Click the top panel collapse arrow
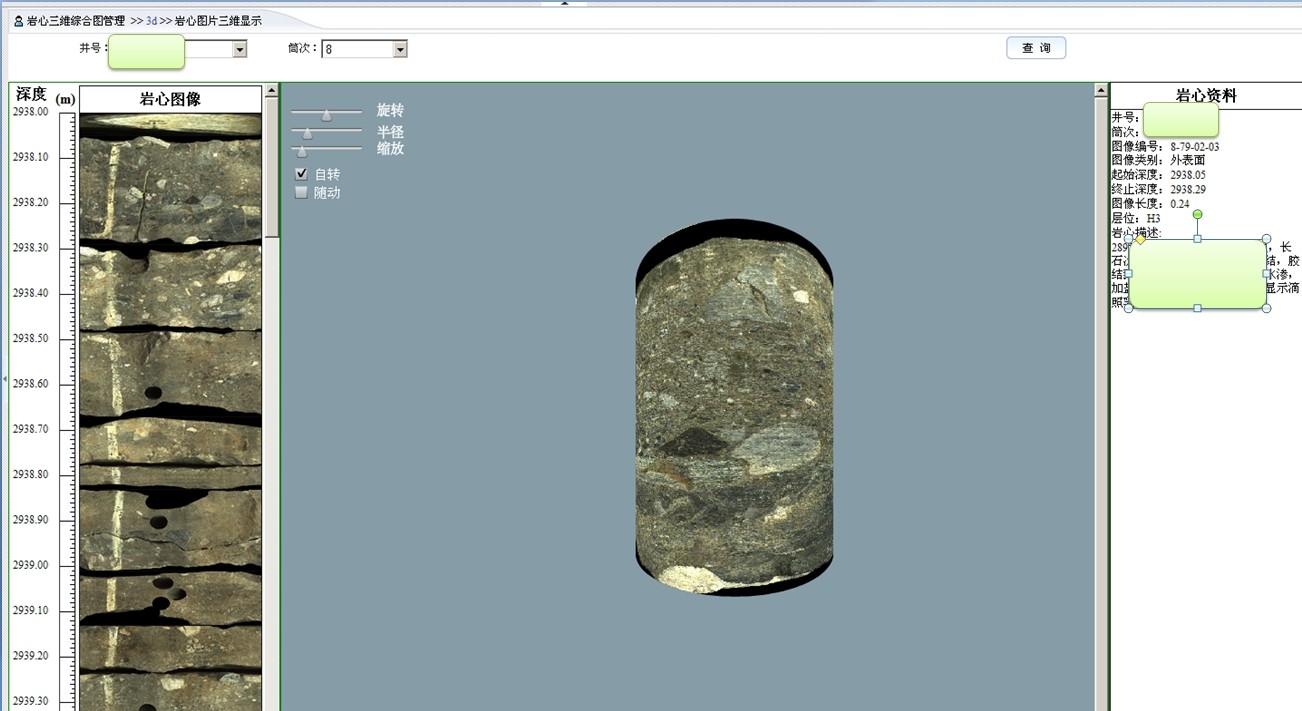 coord(566,3)
